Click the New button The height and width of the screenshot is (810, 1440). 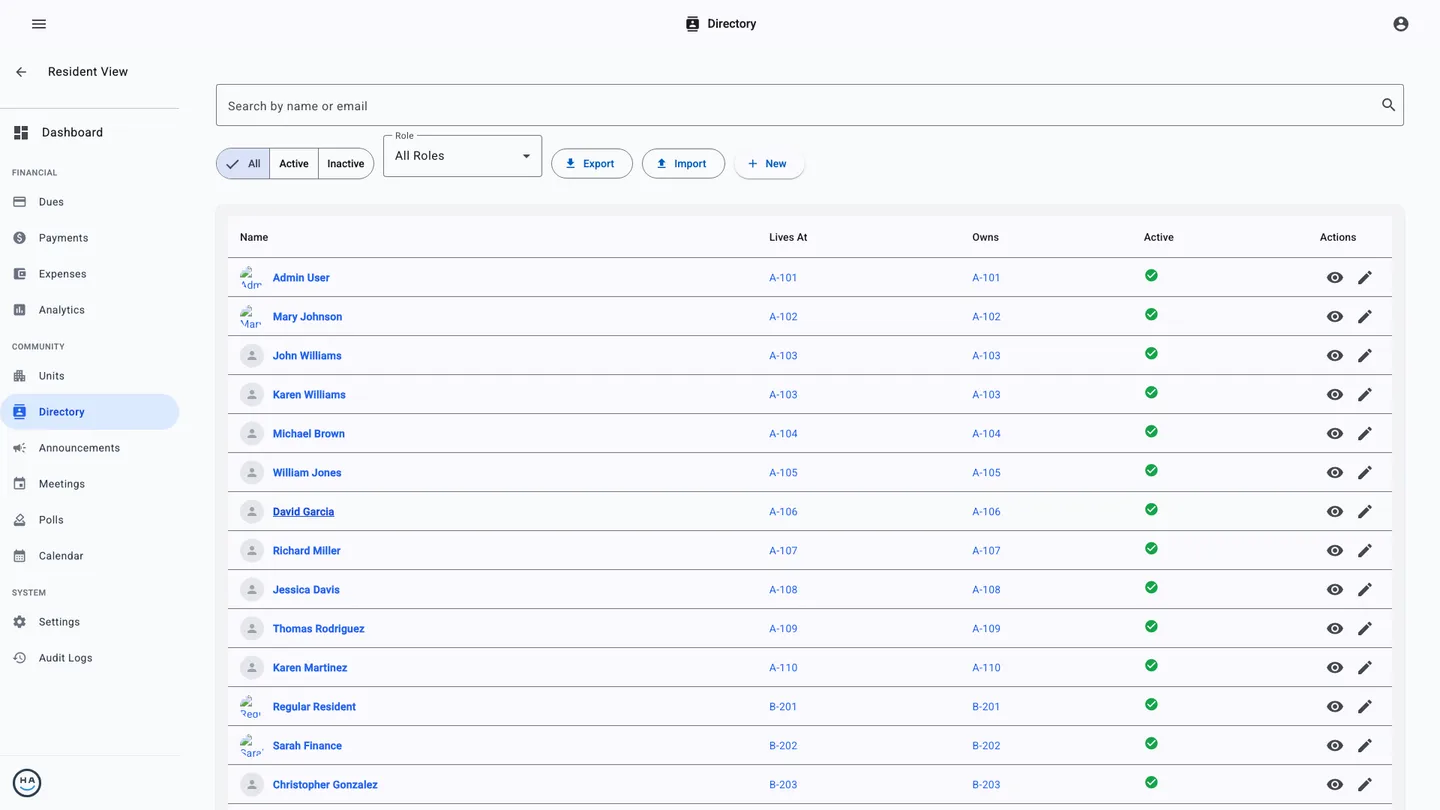click(769, 164)
